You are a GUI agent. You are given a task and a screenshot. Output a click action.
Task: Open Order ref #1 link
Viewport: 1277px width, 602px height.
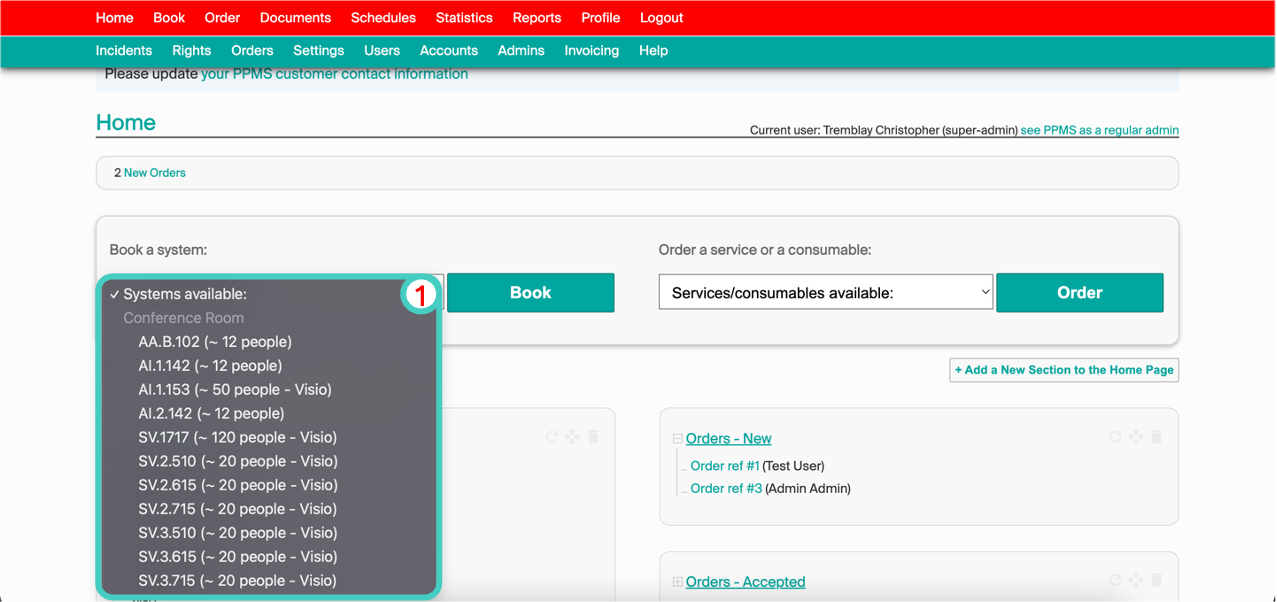(724, 466)
